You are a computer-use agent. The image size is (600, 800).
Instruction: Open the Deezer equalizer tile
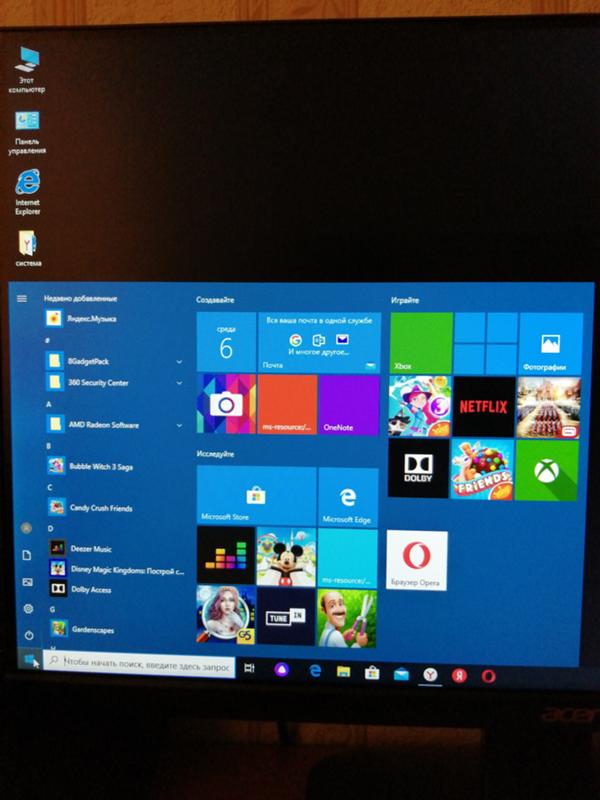(x=226, y=555)
